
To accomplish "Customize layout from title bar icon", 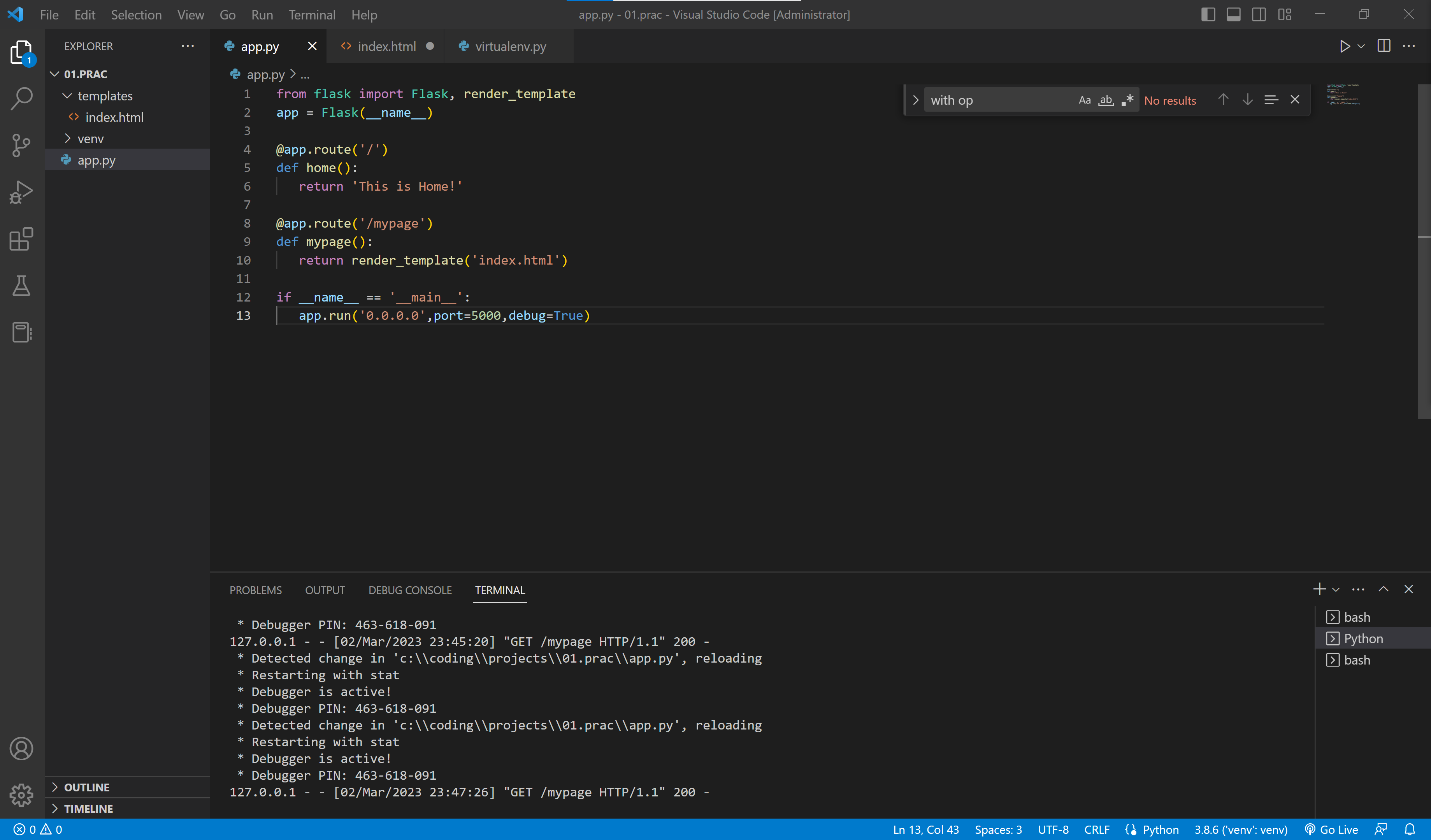I will [1285, 15].
